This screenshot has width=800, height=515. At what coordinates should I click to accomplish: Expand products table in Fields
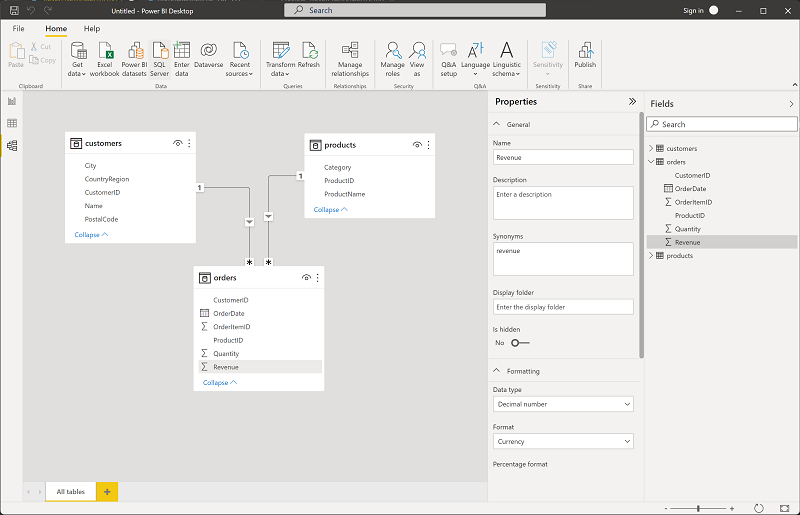651,256
